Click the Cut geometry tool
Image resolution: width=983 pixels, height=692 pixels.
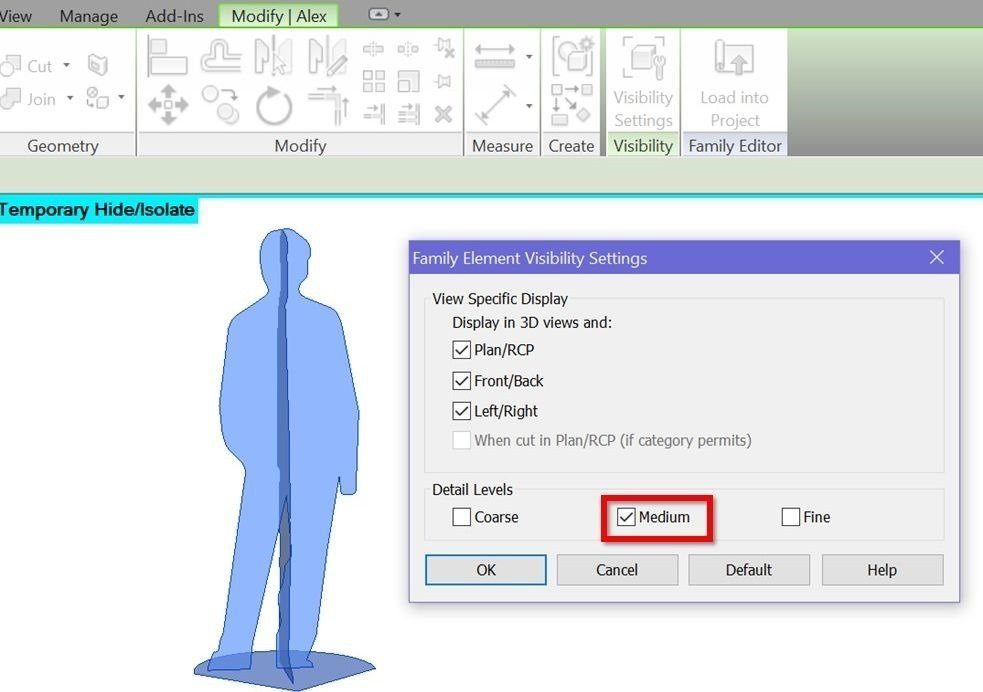[x=27, y=65]
